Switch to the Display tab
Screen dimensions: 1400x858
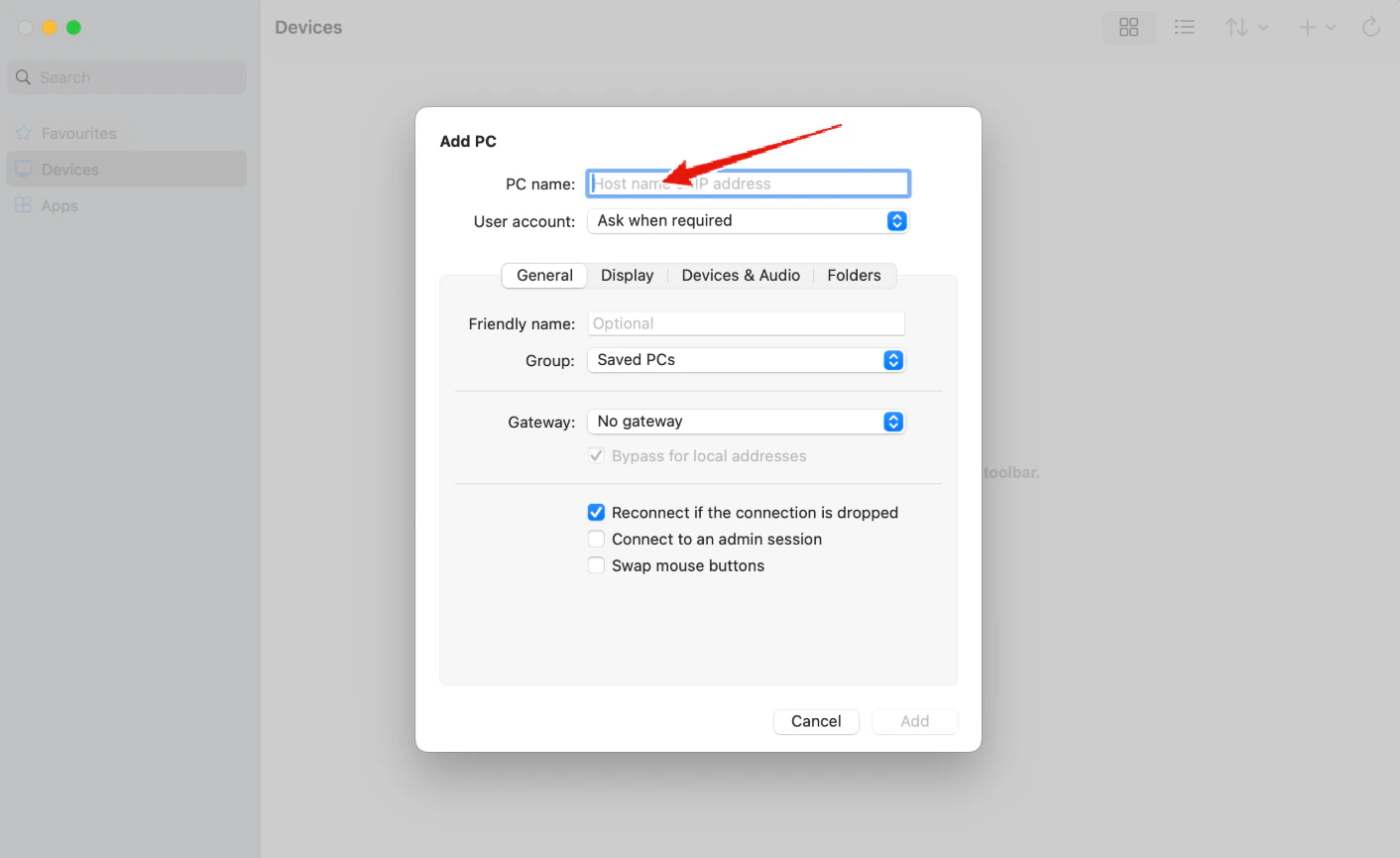627,275
